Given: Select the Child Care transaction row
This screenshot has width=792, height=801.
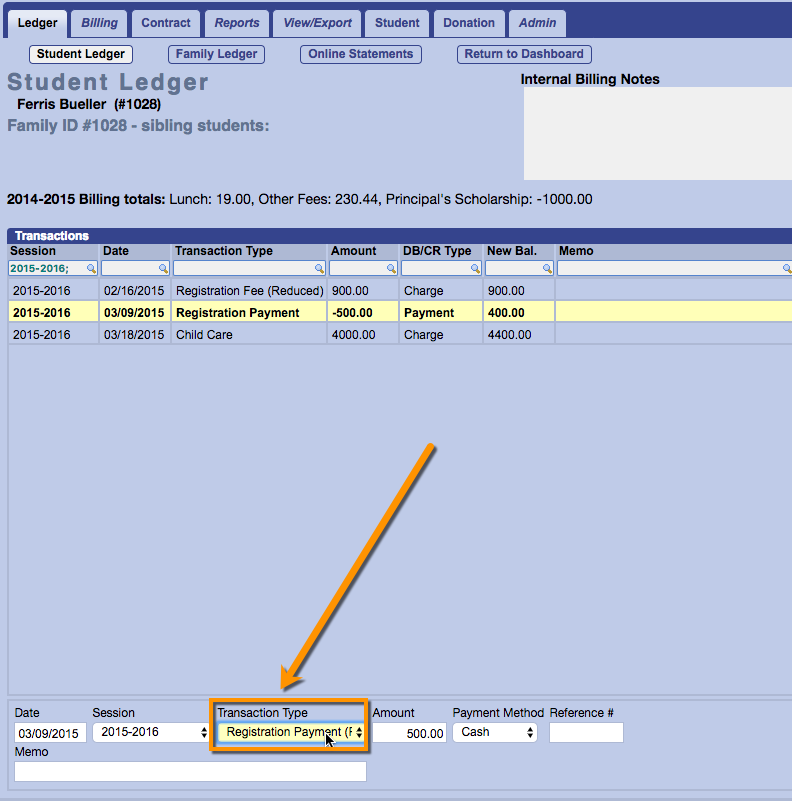Looking at the screenshot, I should (250, 335).
